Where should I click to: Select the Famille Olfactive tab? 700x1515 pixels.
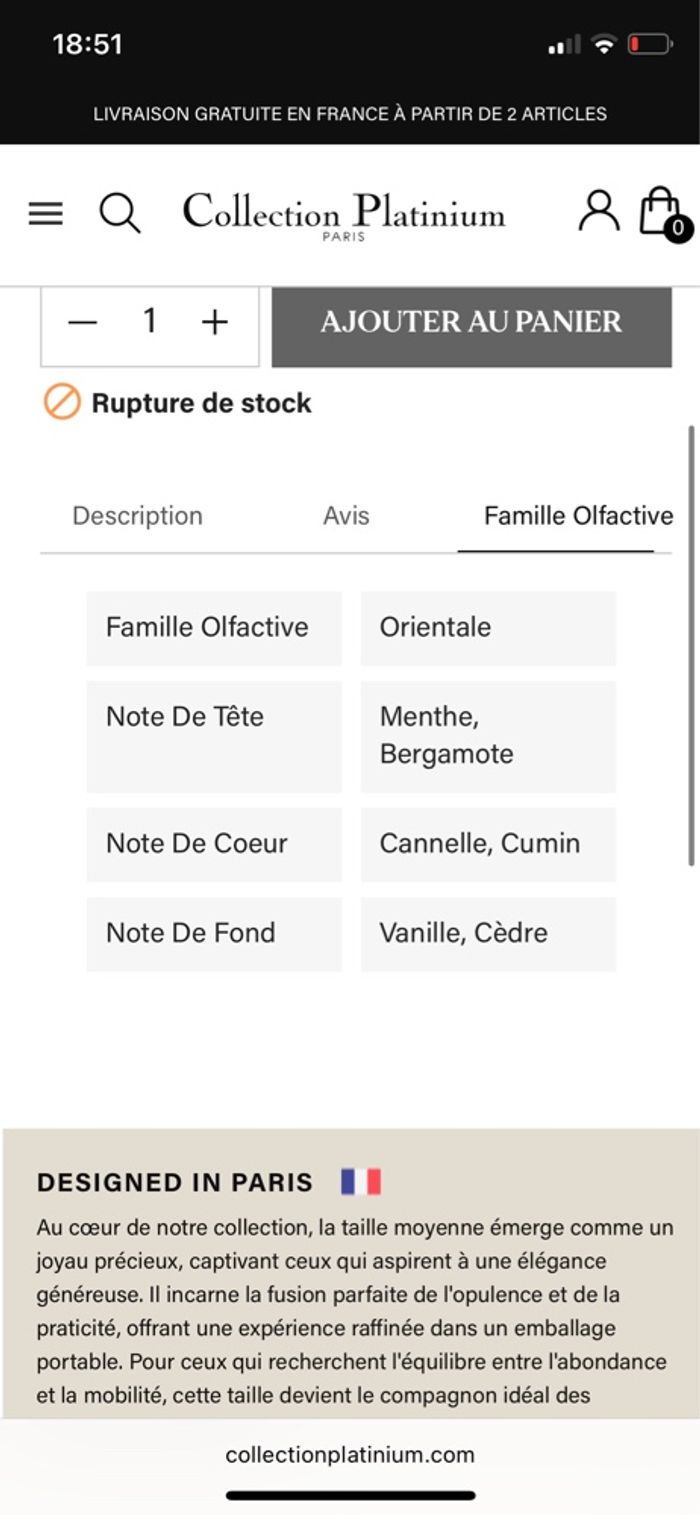(x=578, y=516)
